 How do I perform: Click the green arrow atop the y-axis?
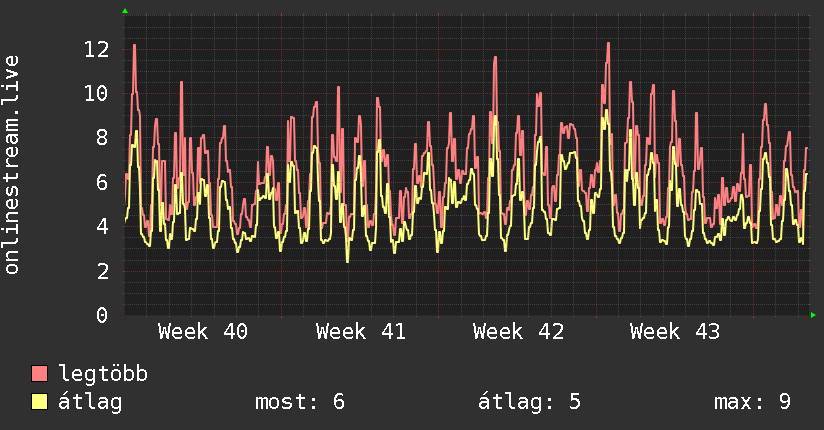[x=125, y=11]
